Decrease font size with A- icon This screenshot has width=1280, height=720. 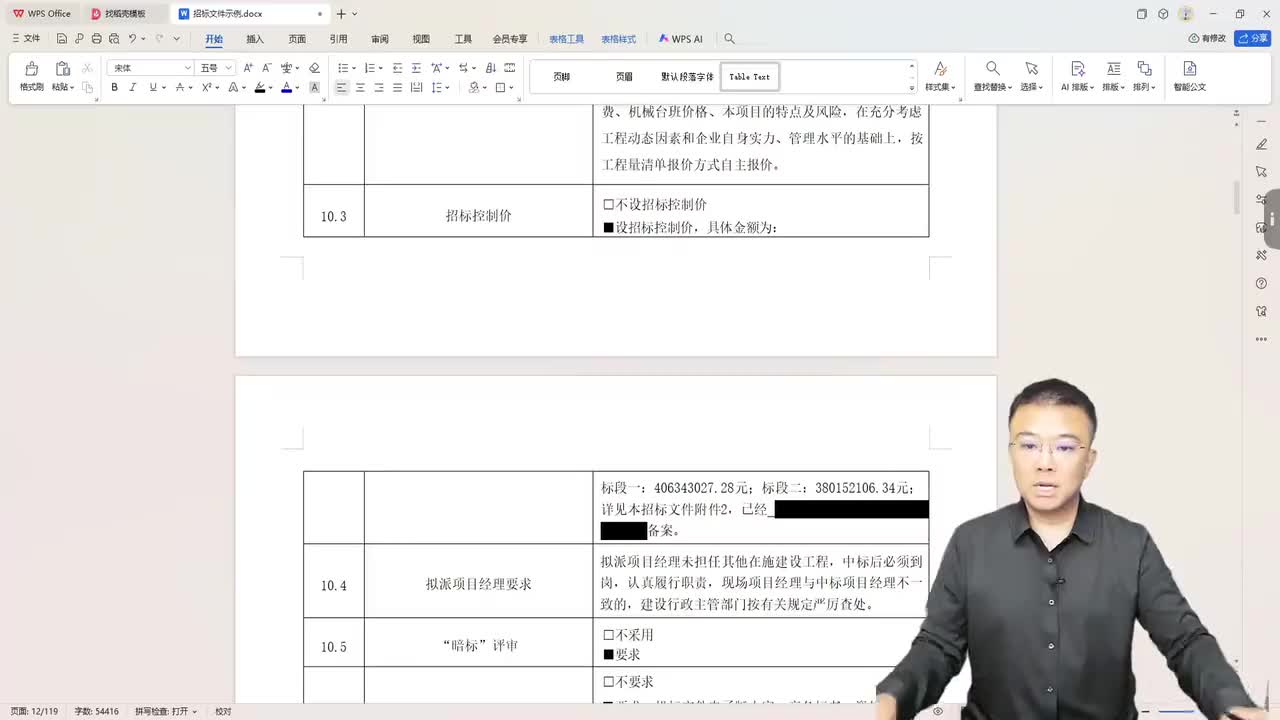point(266,68)
